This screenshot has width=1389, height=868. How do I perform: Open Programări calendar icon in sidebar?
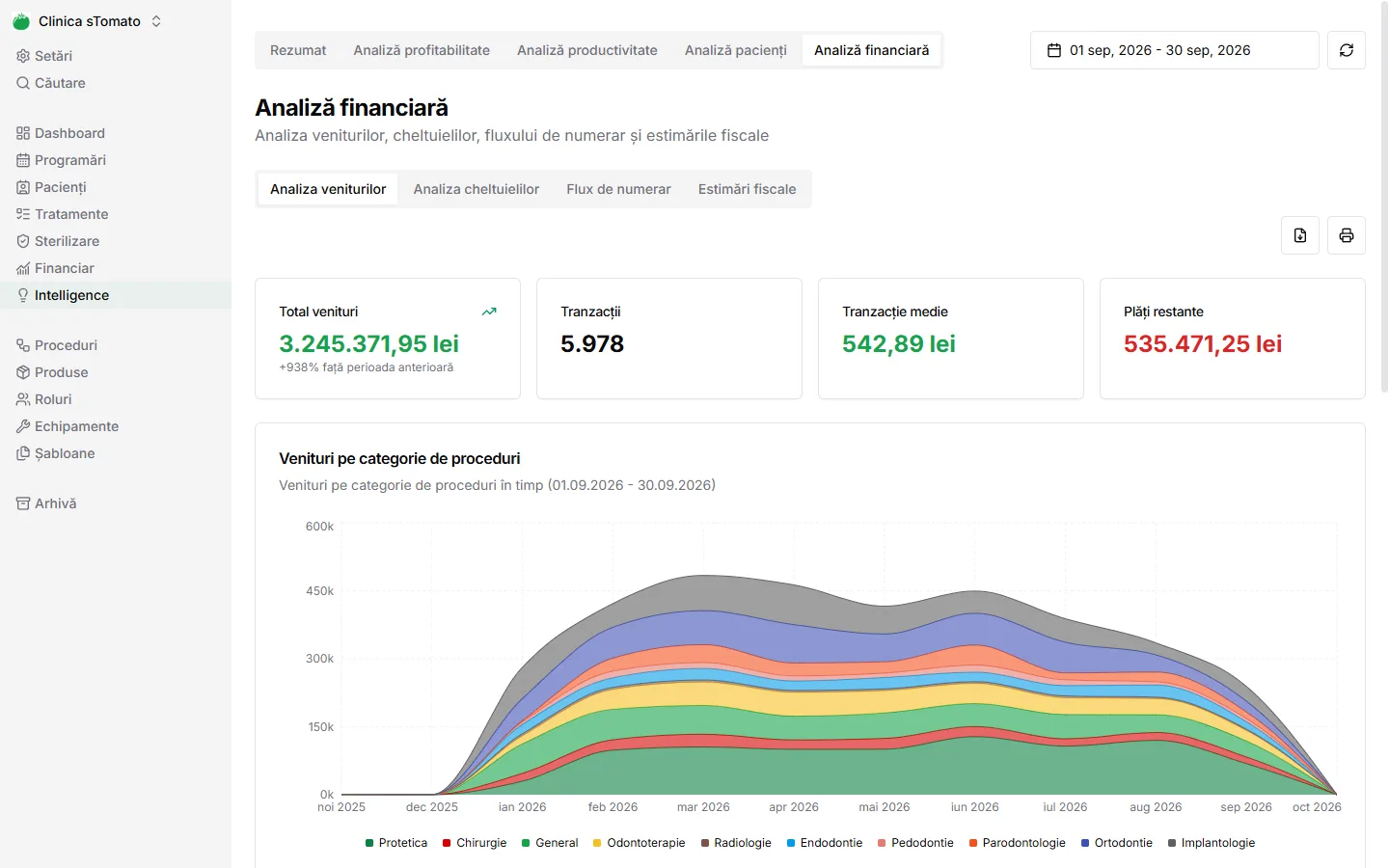(23, 160)
